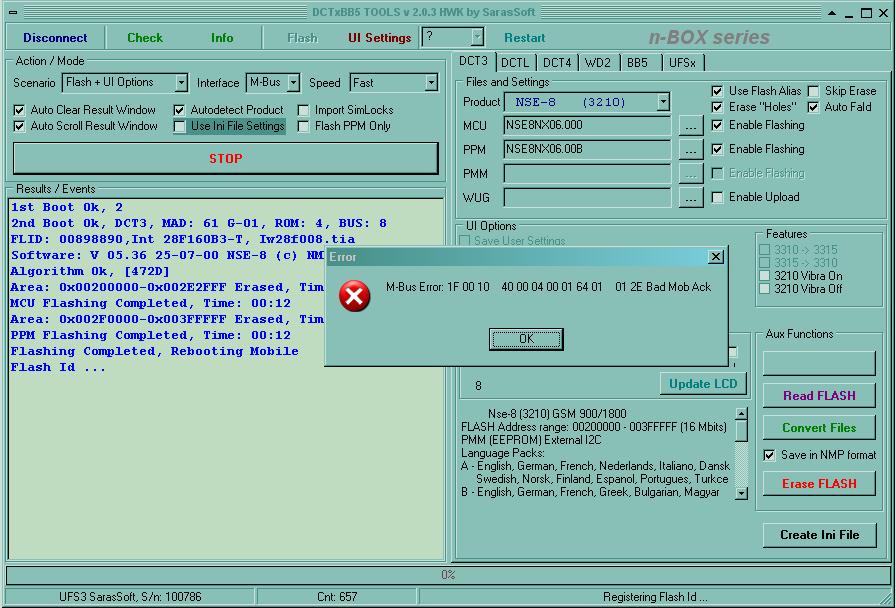The height and width of the screenshot is (608, 896).
Task: Click the red error icon in dialog
Action: pyautogui.click(x=354, y=296)
